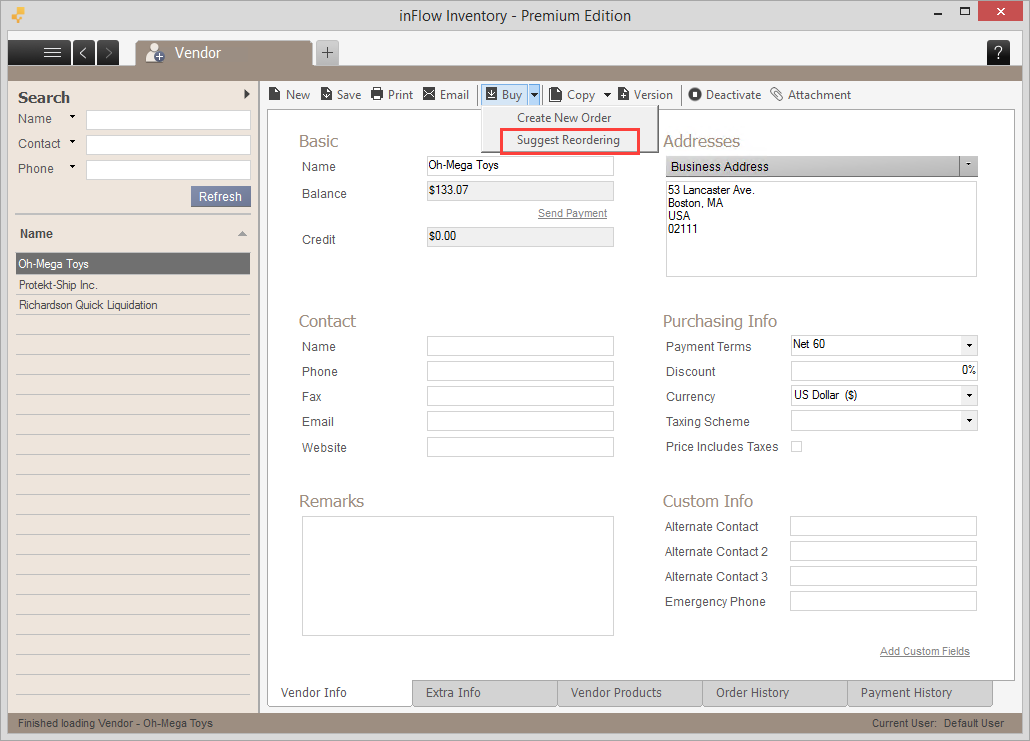
Task: Open the Contact search filter dropdown
Action: point(72,142)
